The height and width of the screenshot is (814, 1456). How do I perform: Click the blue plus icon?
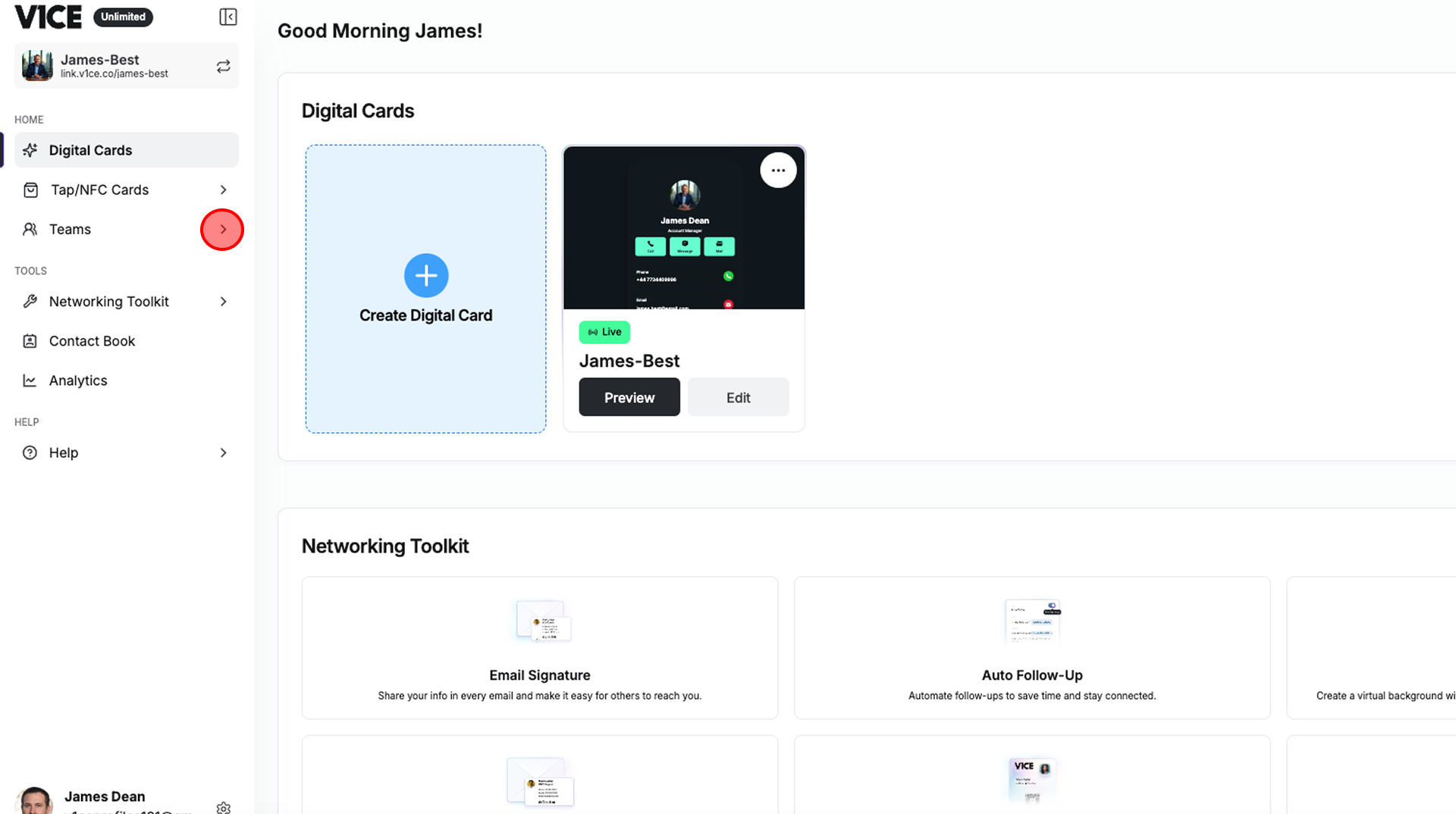coord(426,275)
